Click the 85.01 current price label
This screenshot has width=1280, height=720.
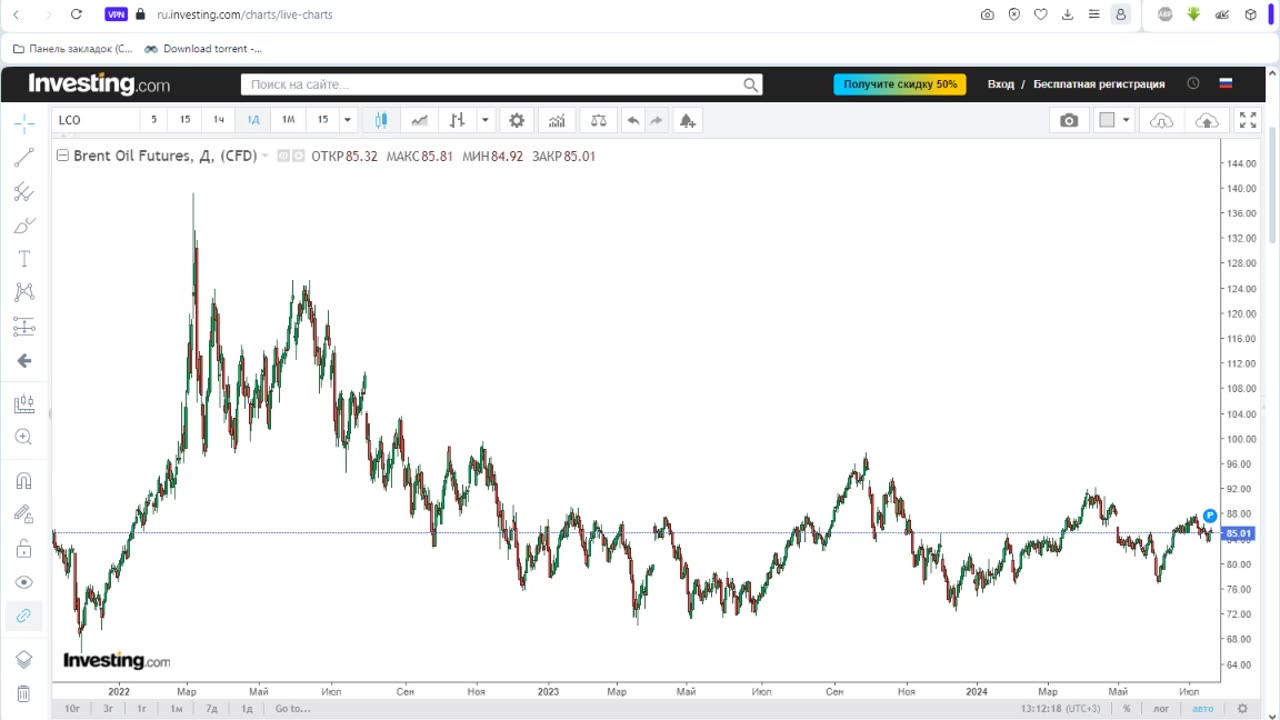pyautogui.click(x=1237, y=534)
